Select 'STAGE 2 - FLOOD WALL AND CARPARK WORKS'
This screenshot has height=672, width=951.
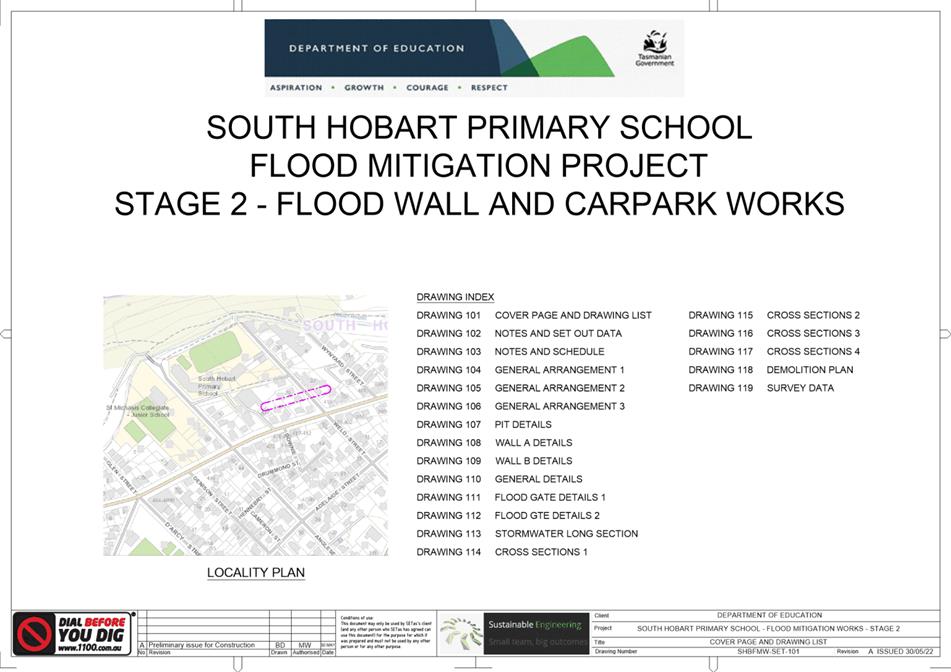coord(479,204)
